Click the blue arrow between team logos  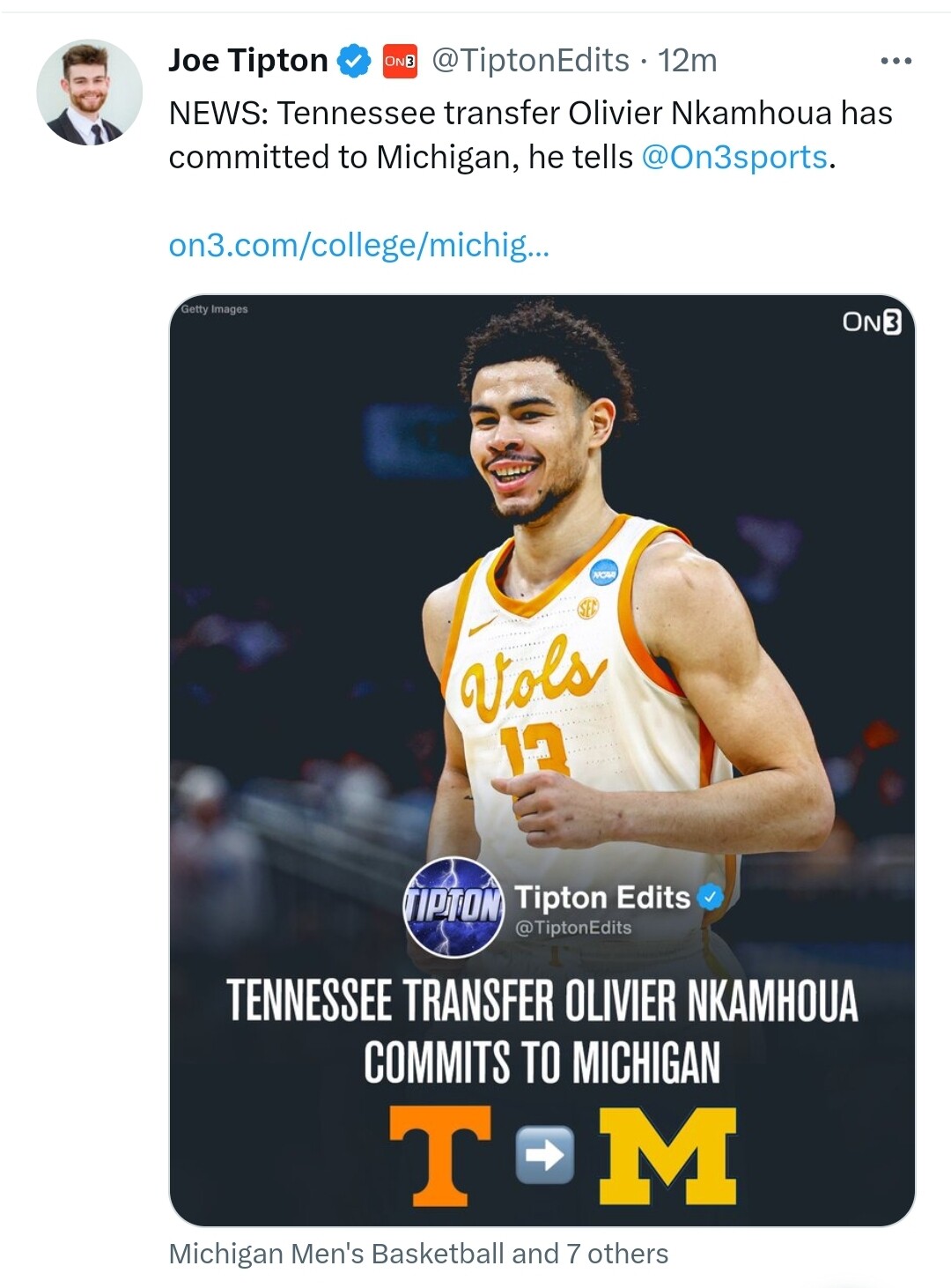point(544,1154)
